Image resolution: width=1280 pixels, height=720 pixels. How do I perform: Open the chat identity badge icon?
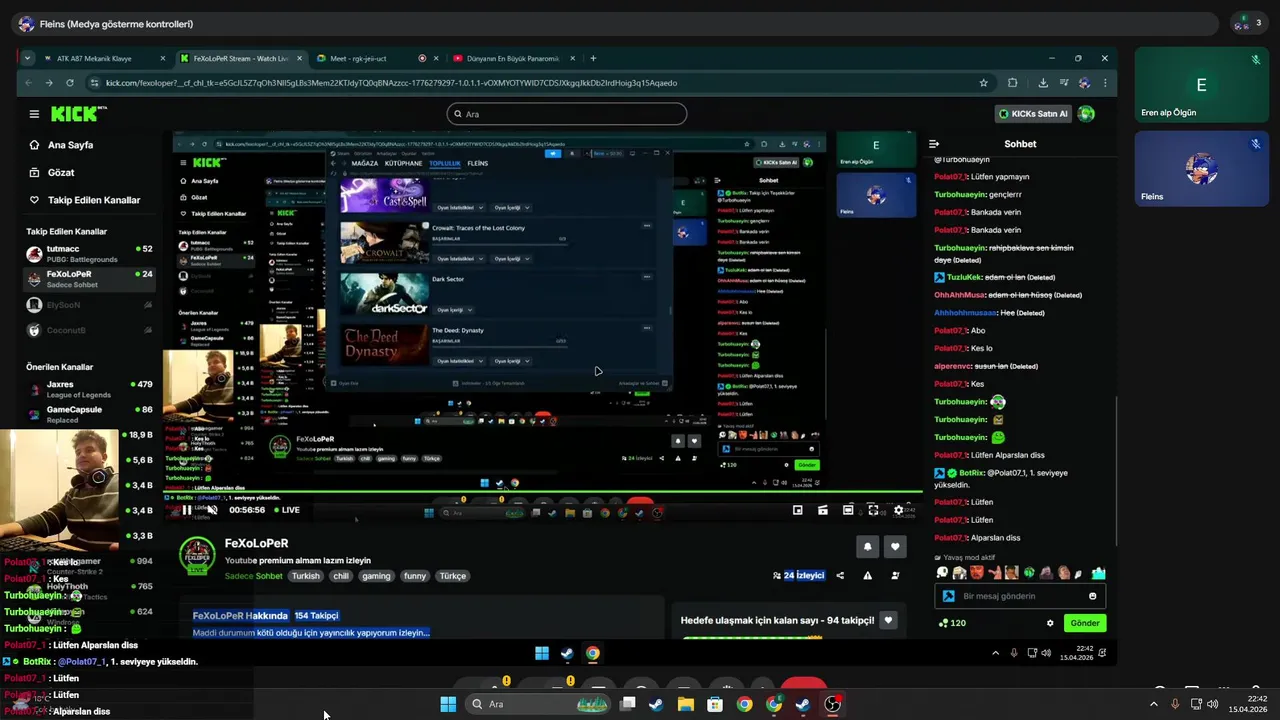948,596
